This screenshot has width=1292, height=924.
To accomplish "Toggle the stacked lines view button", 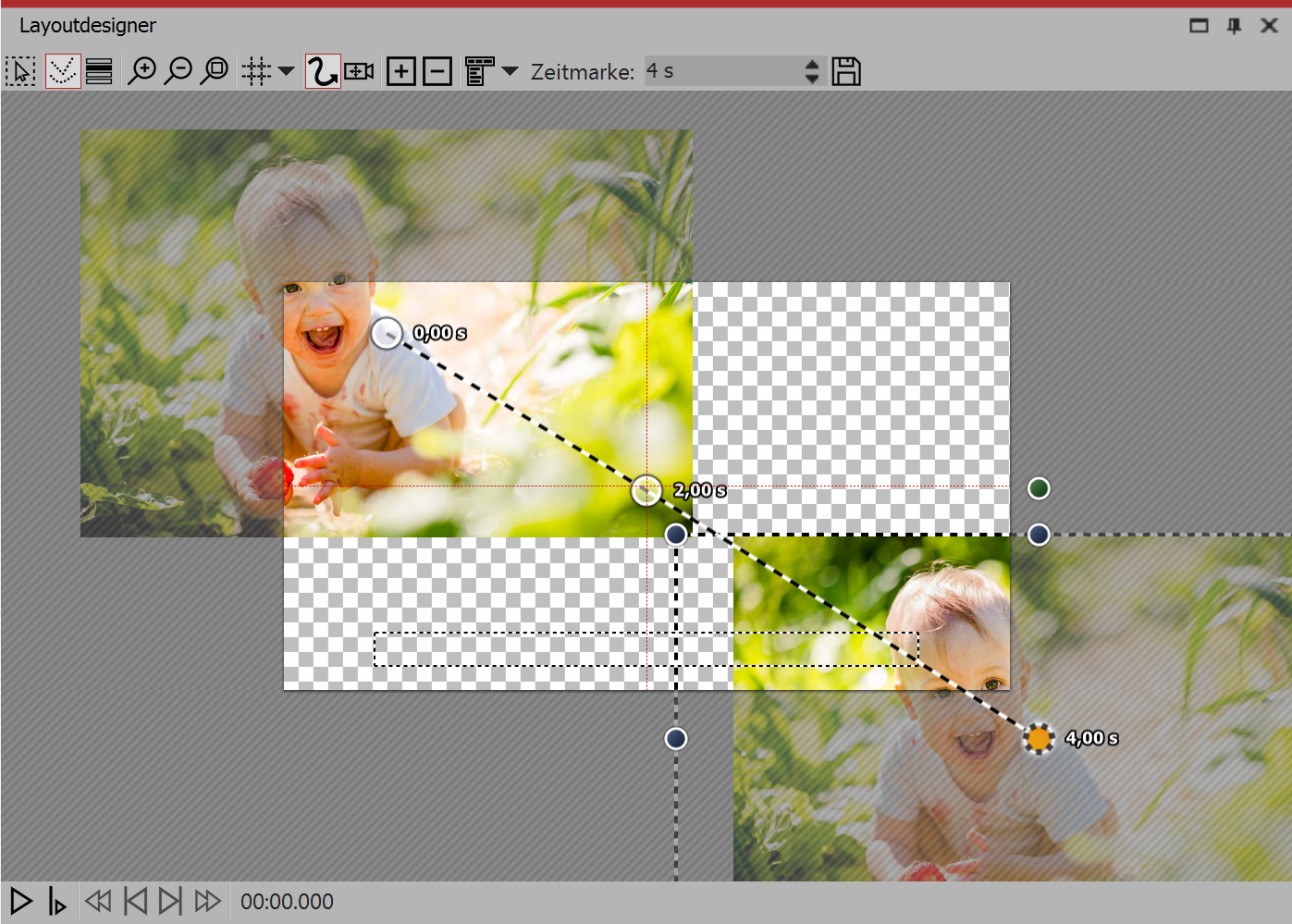I will [x=99, y=71].
